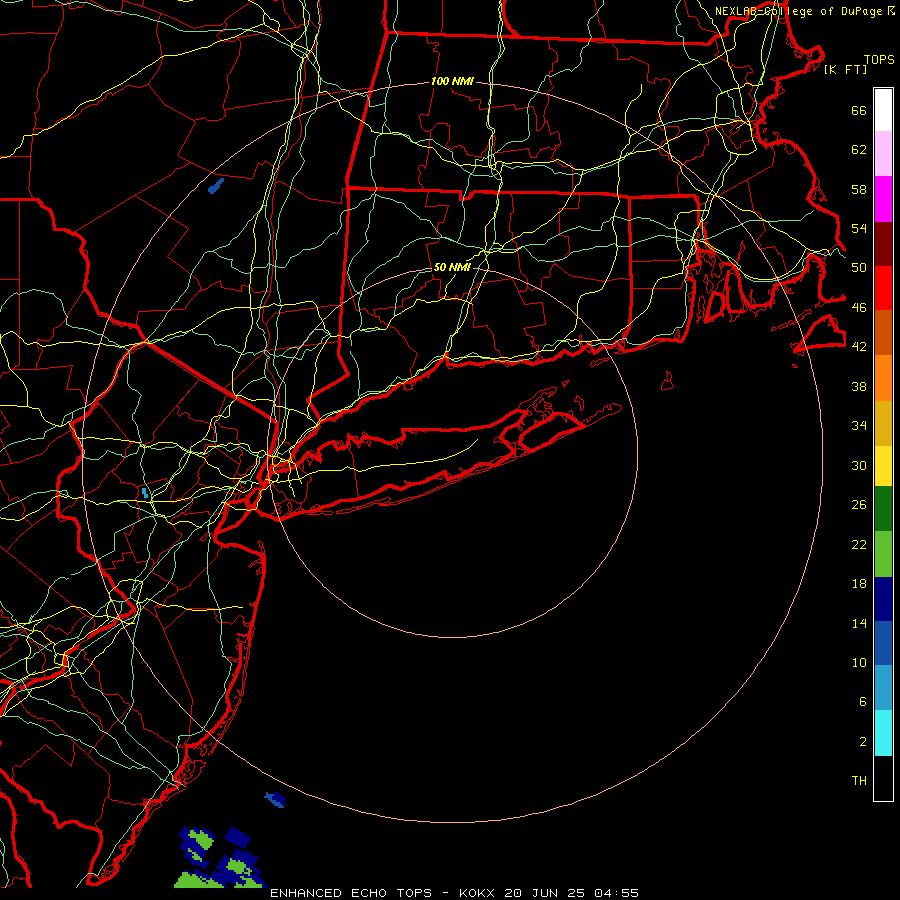Image resolution: width=900 pixels, height=900 pixels.
Task: Click the '18' legend value label
Action: point(859,584)
